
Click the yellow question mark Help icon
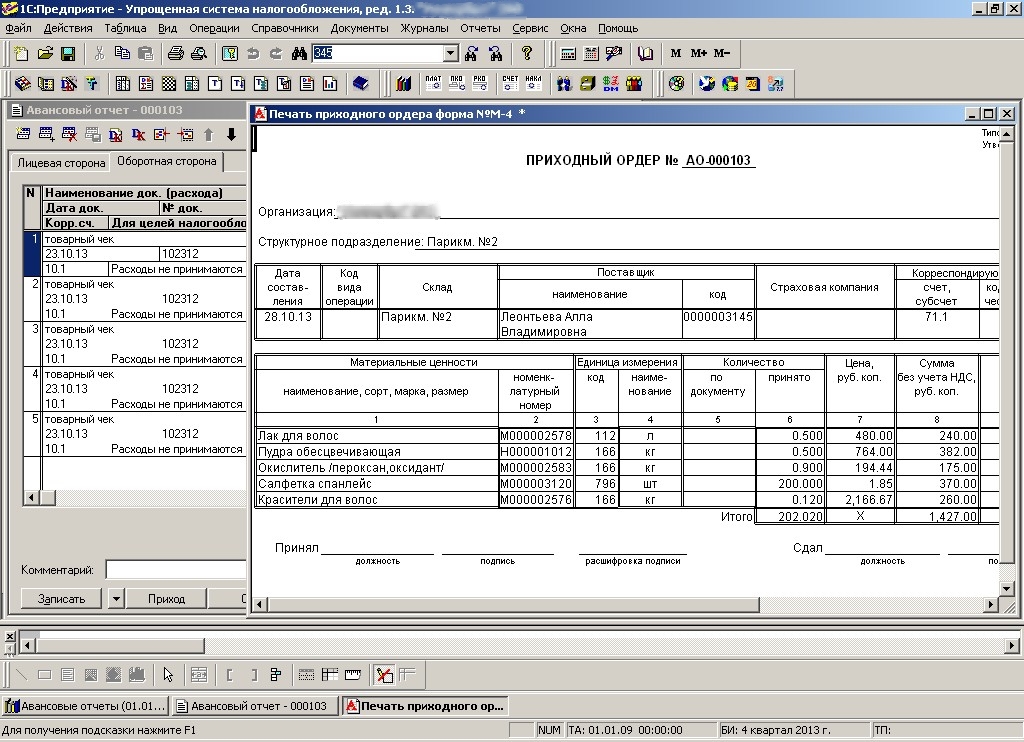point(527,54)
